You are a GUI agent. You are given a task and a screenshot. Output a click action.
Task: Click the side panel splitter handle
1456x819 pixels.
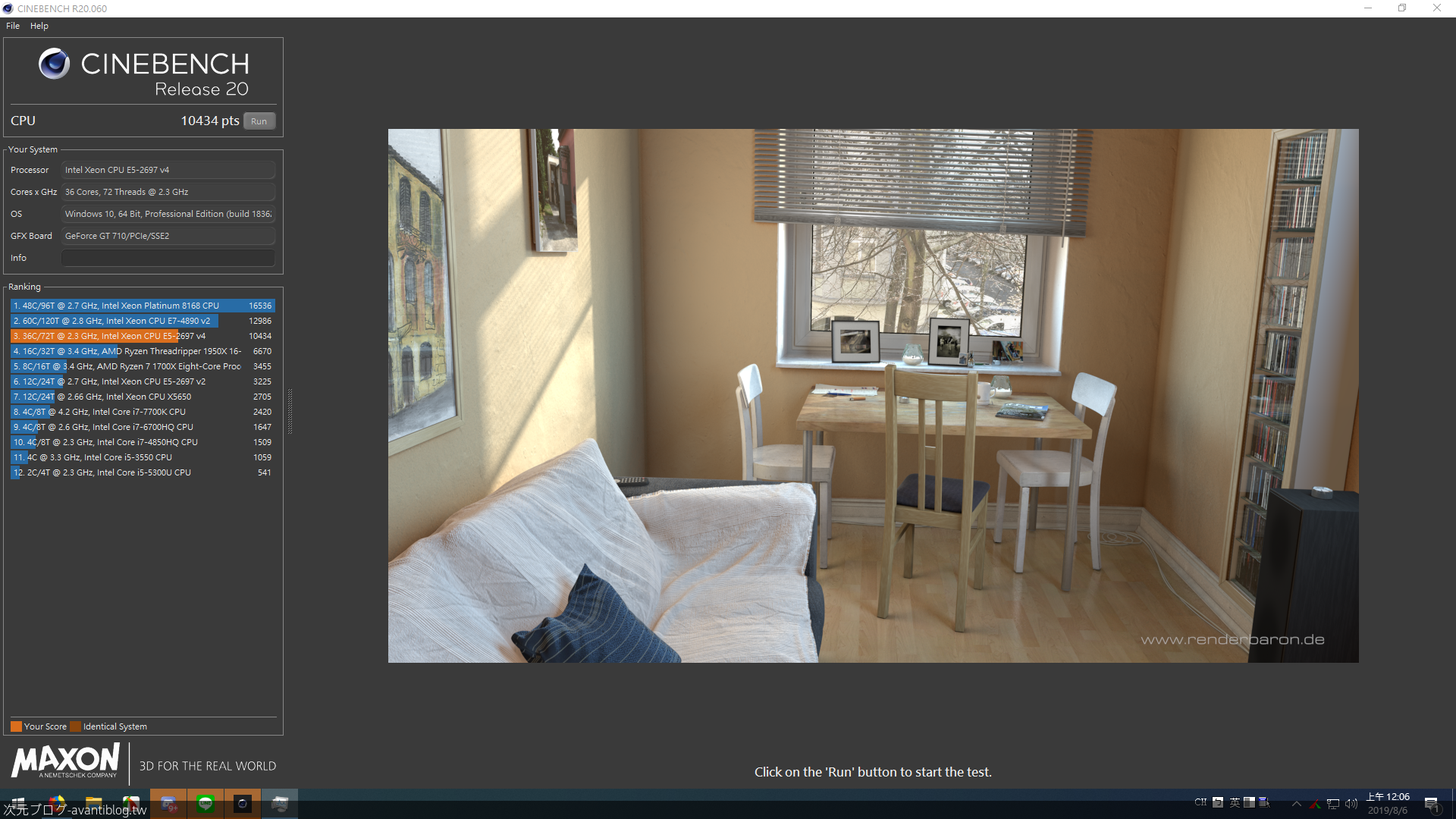point(290,411)
